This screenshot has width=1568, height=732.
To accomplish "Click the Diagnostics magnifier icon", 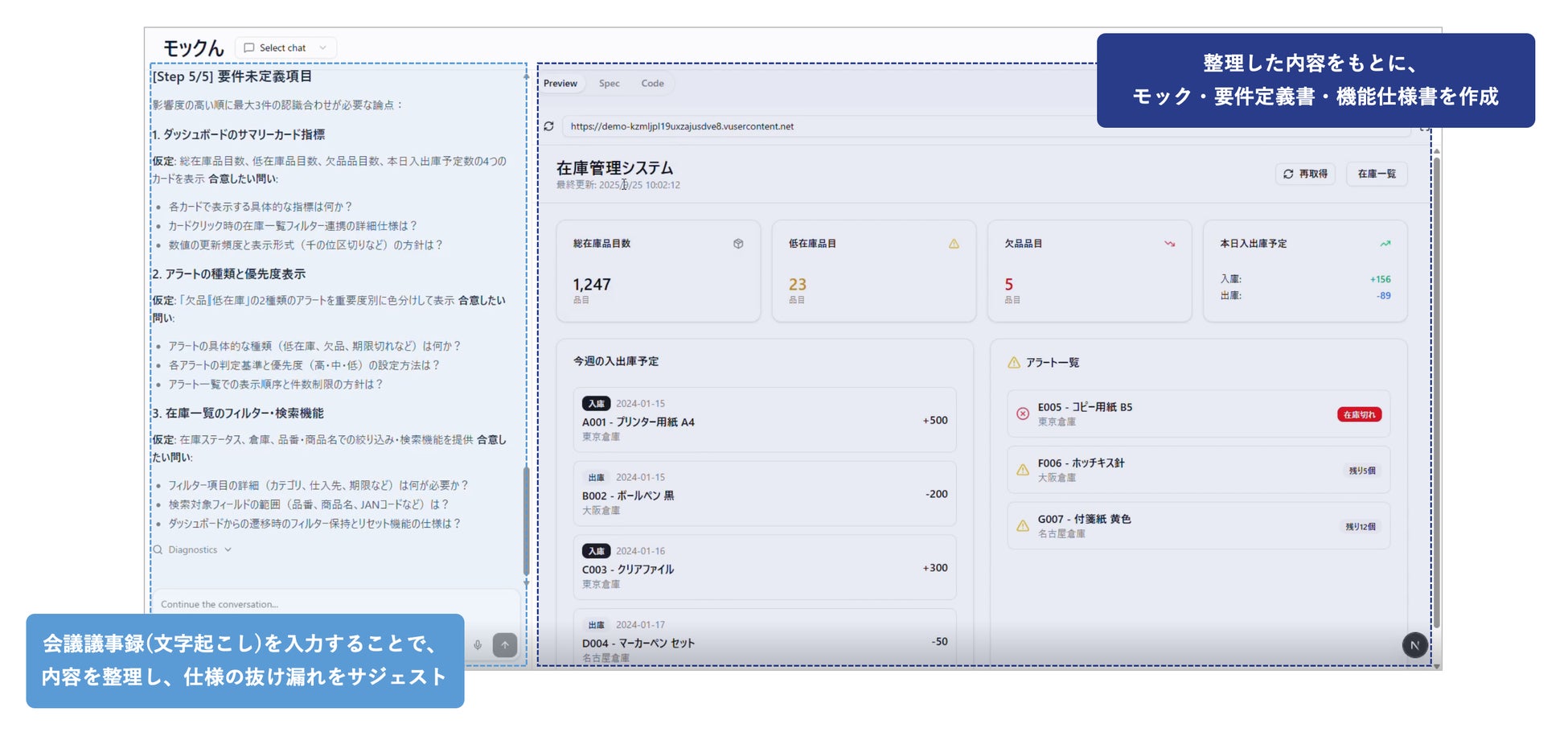I will click(158, 550).
